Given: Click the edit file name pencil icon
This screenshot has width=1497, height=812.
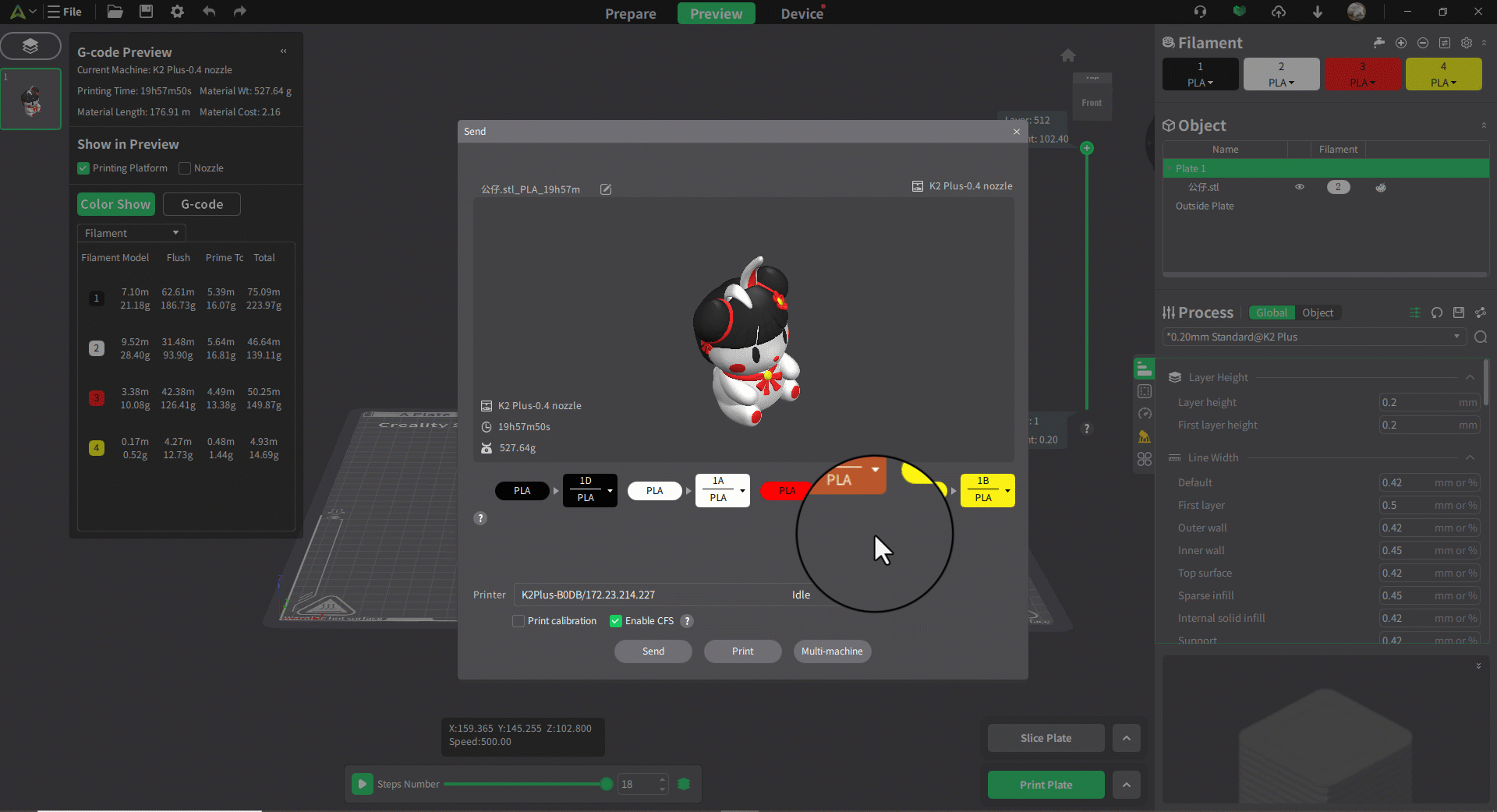Looking at the screenshot, I should (x=606, y=189).
